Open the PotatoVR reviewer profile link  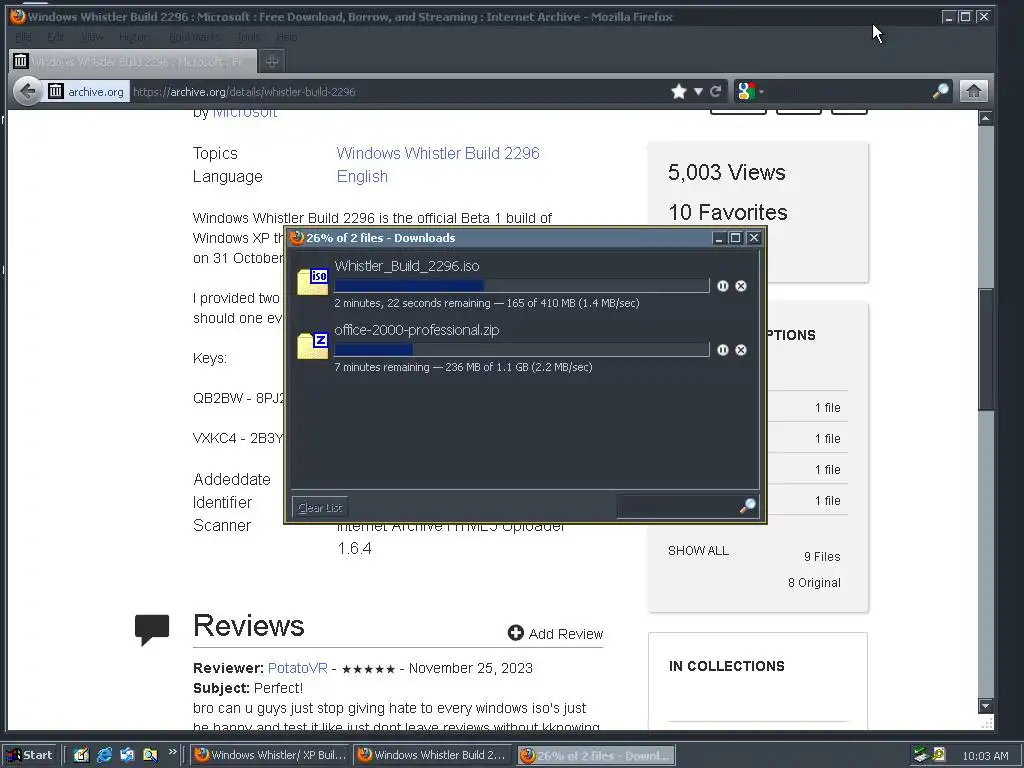pyautogui.click(x=298, y=668)
